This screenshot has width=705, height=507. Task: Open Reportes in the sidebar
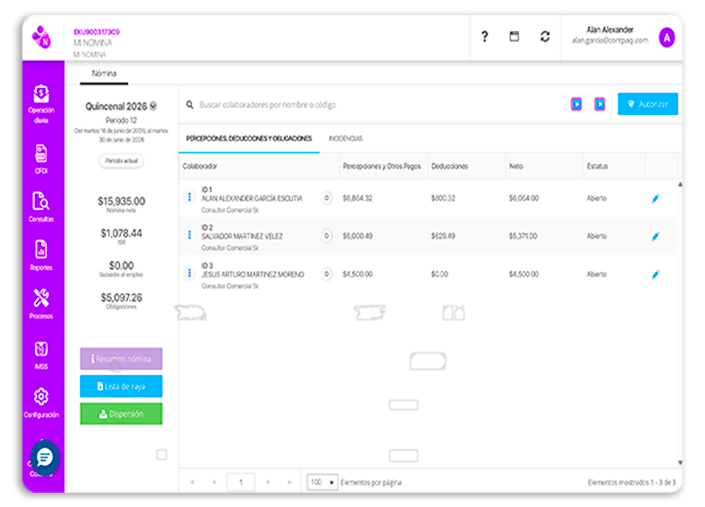click(41, 255)
